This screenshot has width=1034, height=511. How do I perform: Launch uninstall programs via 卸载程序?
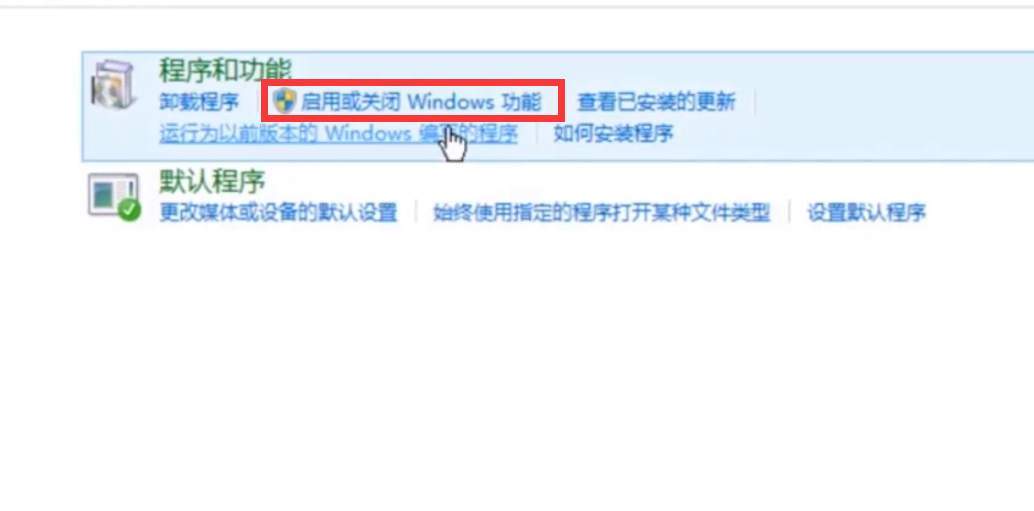click(199, 102)
